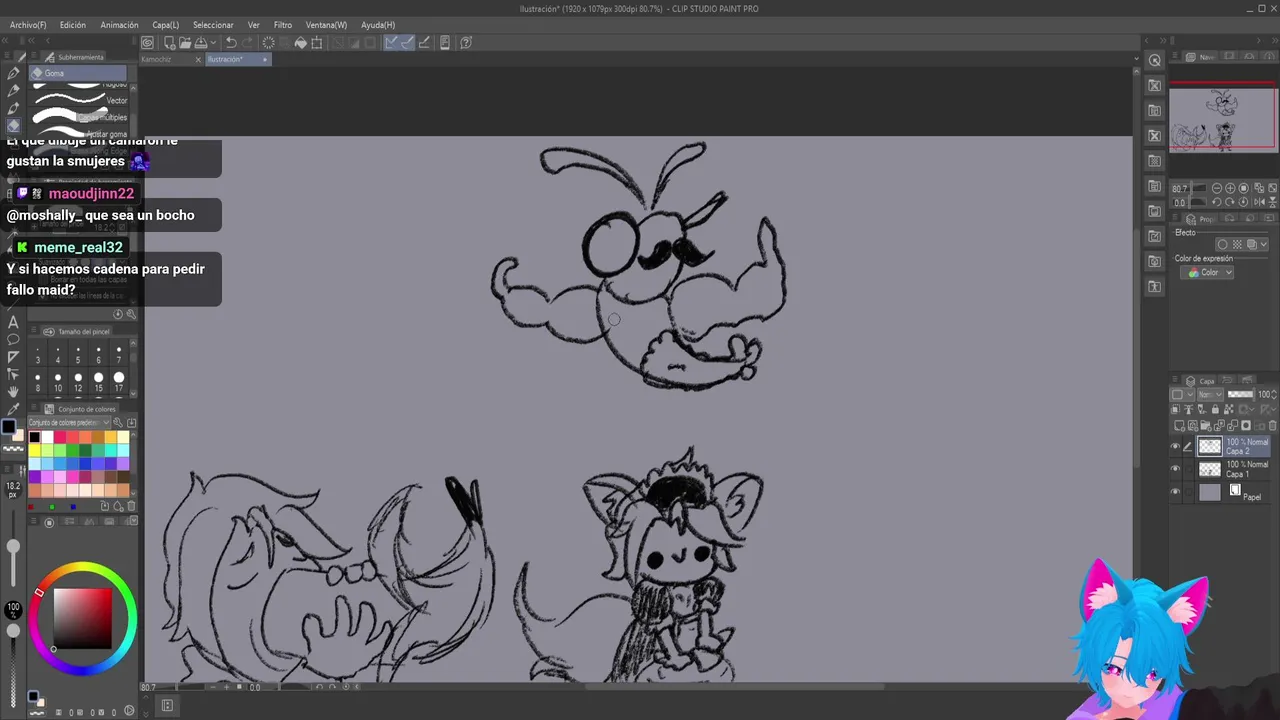This screenshot has height=720, width=1280.
Task: Open the Color de expresión dropdown
Action: (1207, 272)
